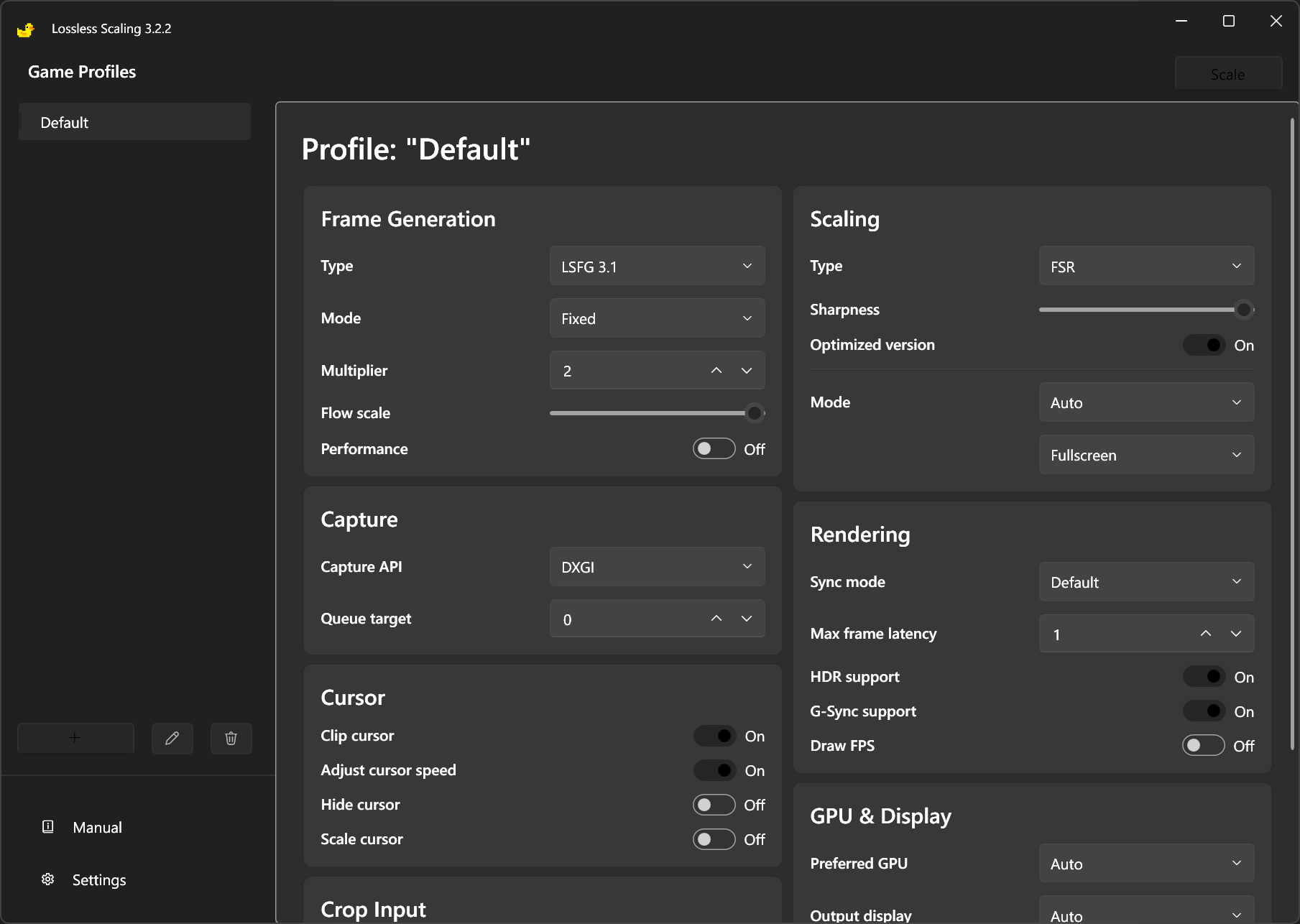
Task: Turn off Clip cursor toggle
Action: 714,736
